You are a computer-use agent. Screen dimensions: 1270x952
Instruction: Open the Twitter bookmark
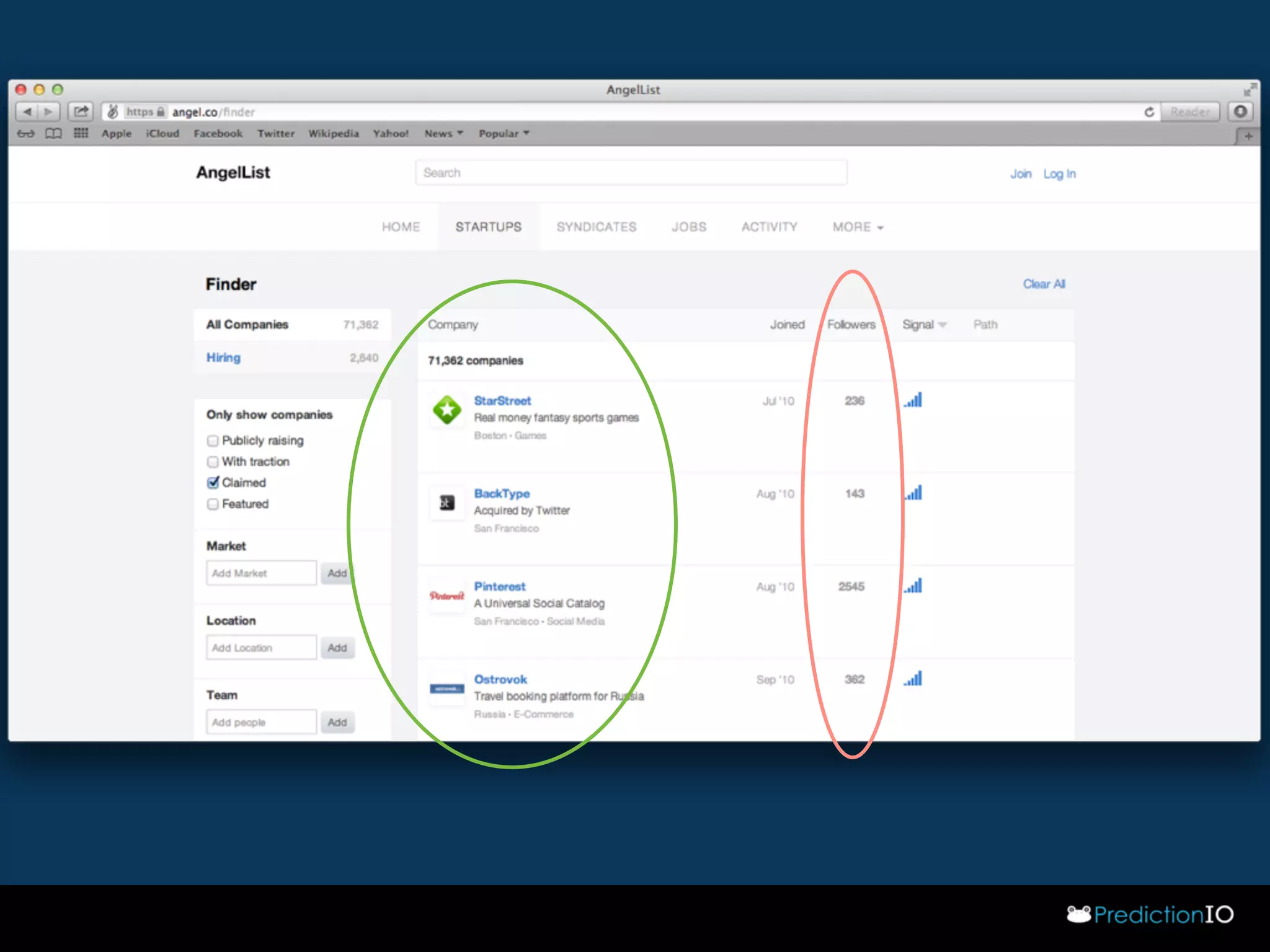(276, 133)
